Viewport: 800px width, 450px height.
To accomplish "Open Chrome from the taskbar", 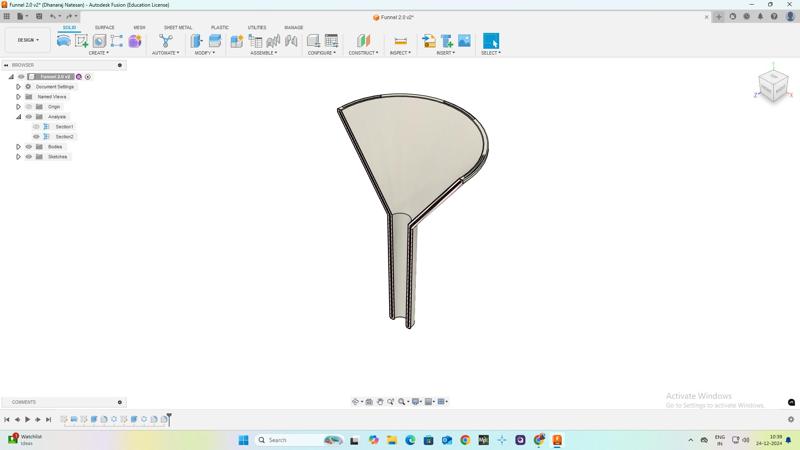I will pos(465,440).
